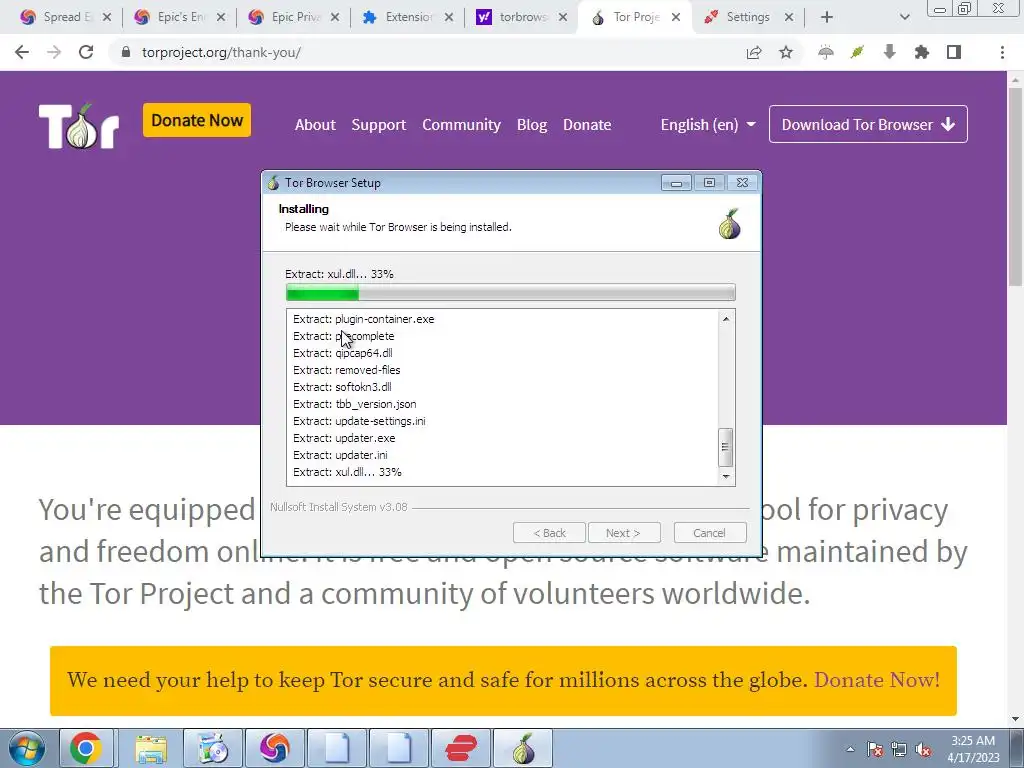Open the red ExpressVPN taskbar icon

(461, 748)
